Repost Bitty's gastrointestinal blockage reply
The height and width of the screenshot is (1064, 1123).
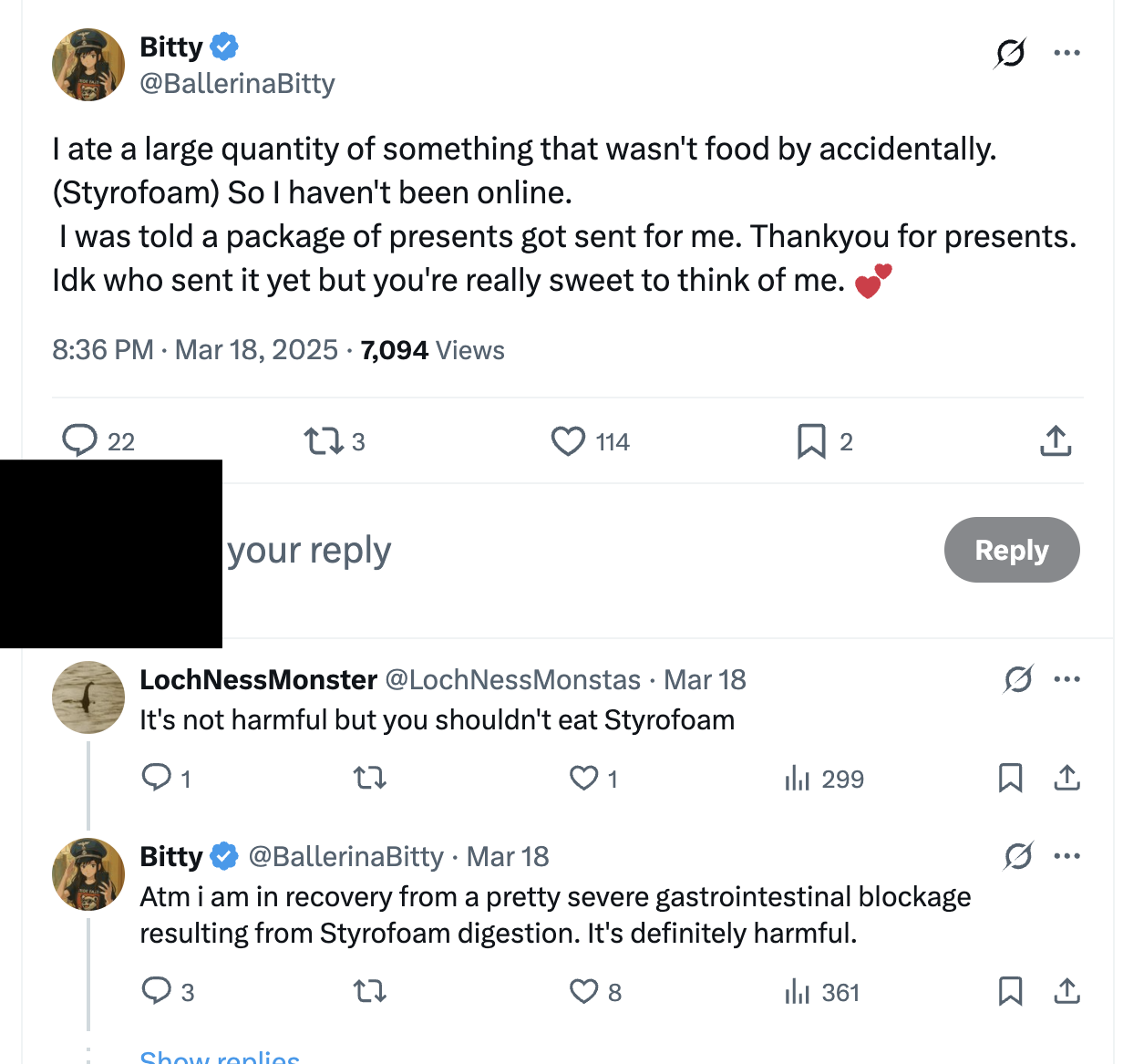tap(370, 991)
